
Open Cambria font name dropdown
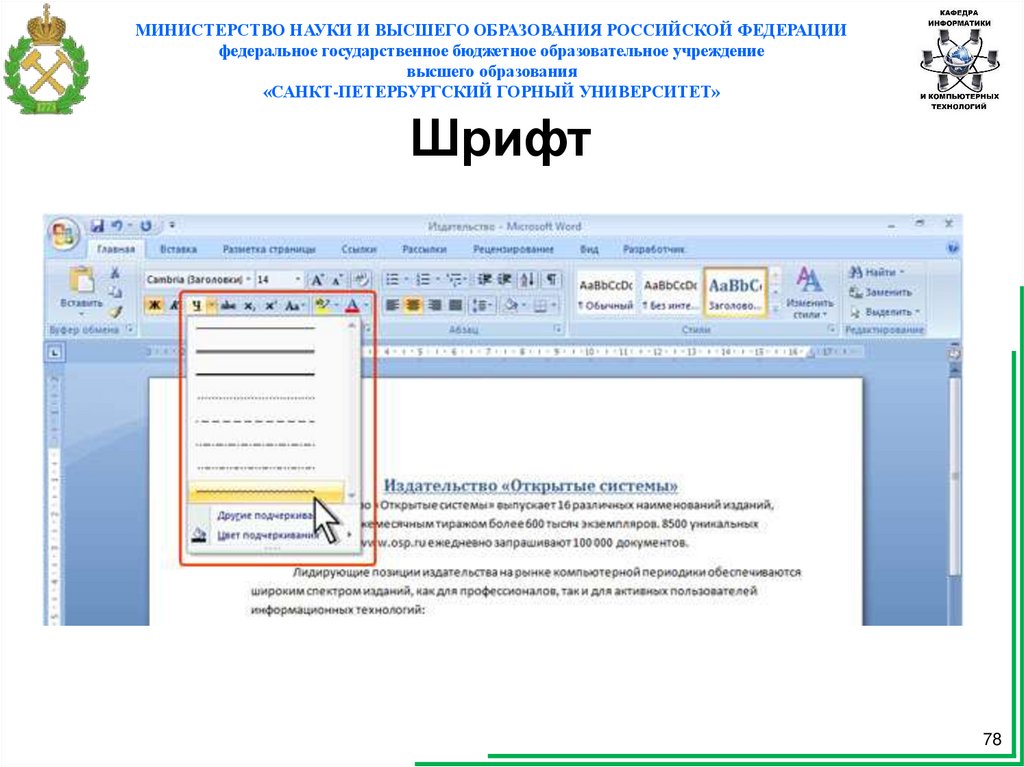pyautogui.click(x=248, y=280)
